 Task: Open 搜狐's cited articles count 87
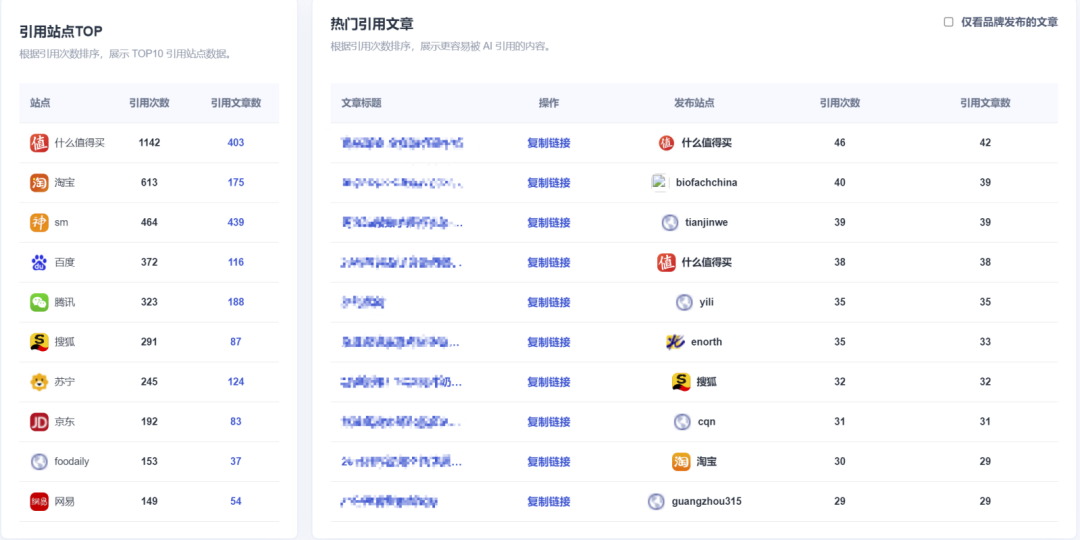236,342
